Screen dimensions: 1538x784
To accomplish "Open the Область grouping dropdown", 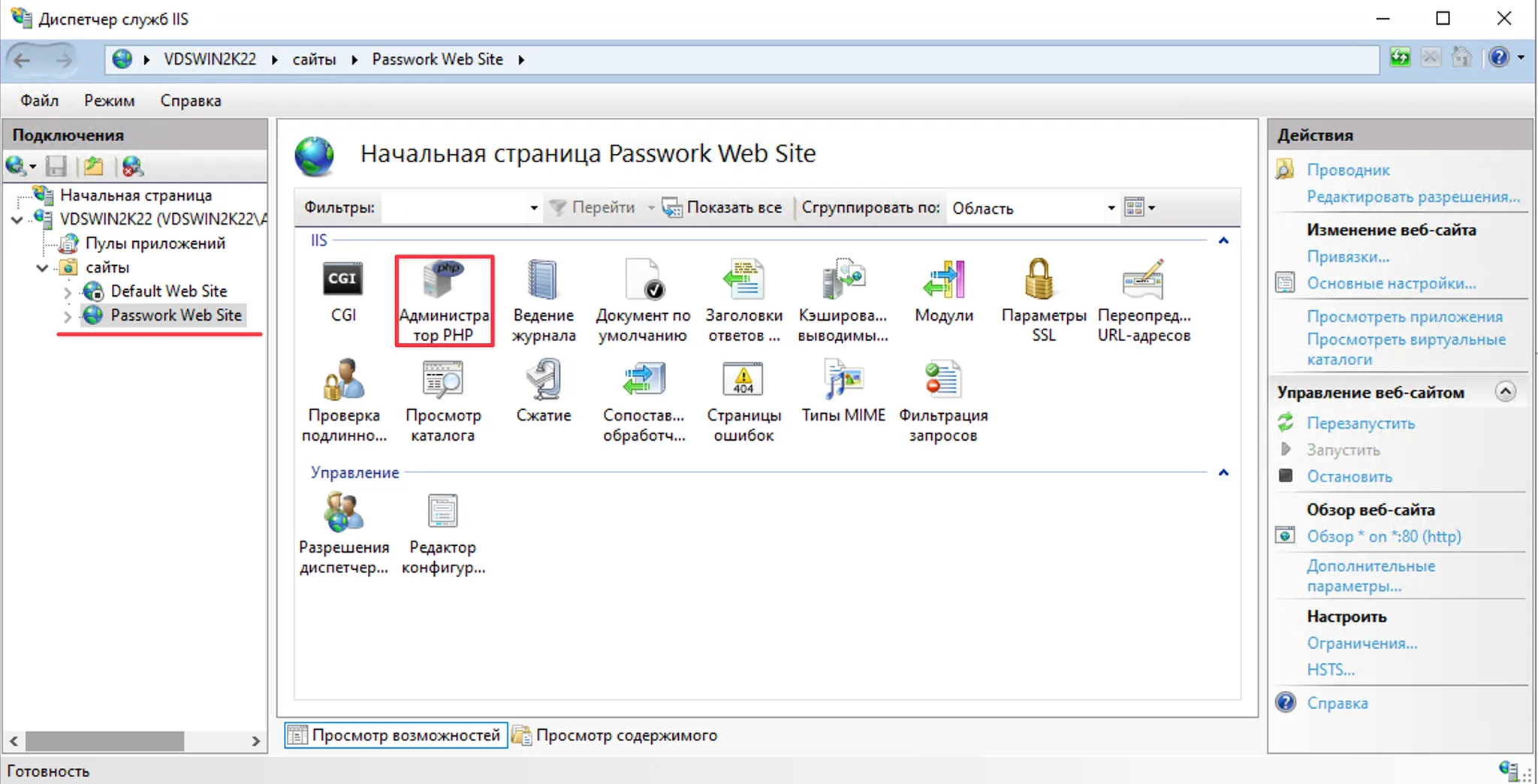I will click(1111, 208).
